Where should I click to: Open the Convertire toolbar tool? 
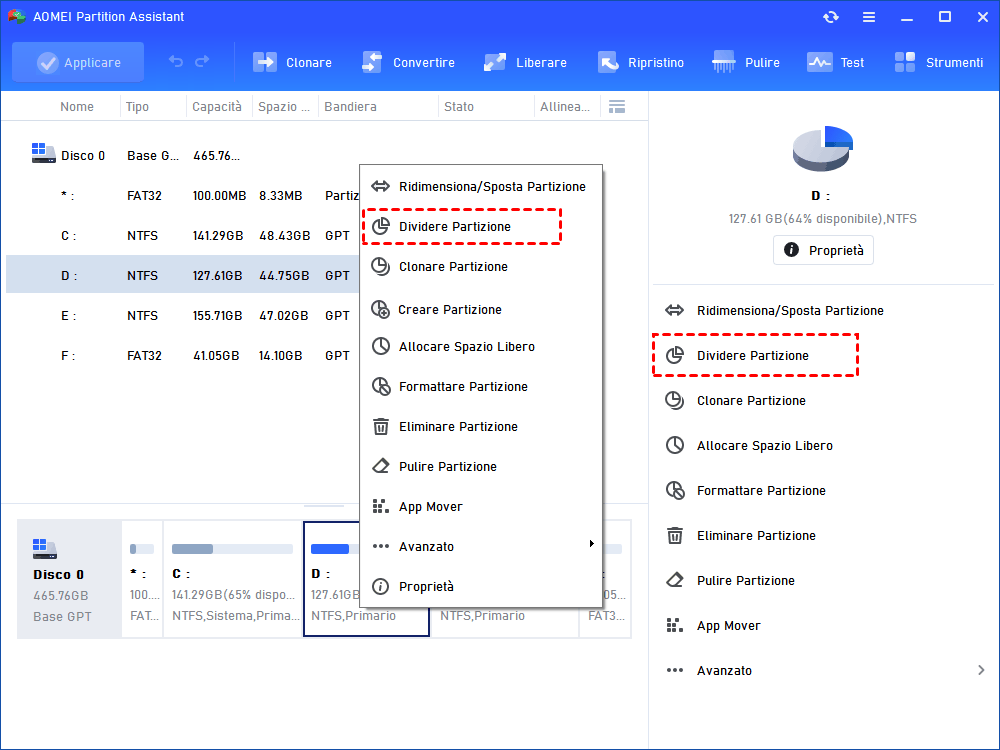[x=408, y=62]
